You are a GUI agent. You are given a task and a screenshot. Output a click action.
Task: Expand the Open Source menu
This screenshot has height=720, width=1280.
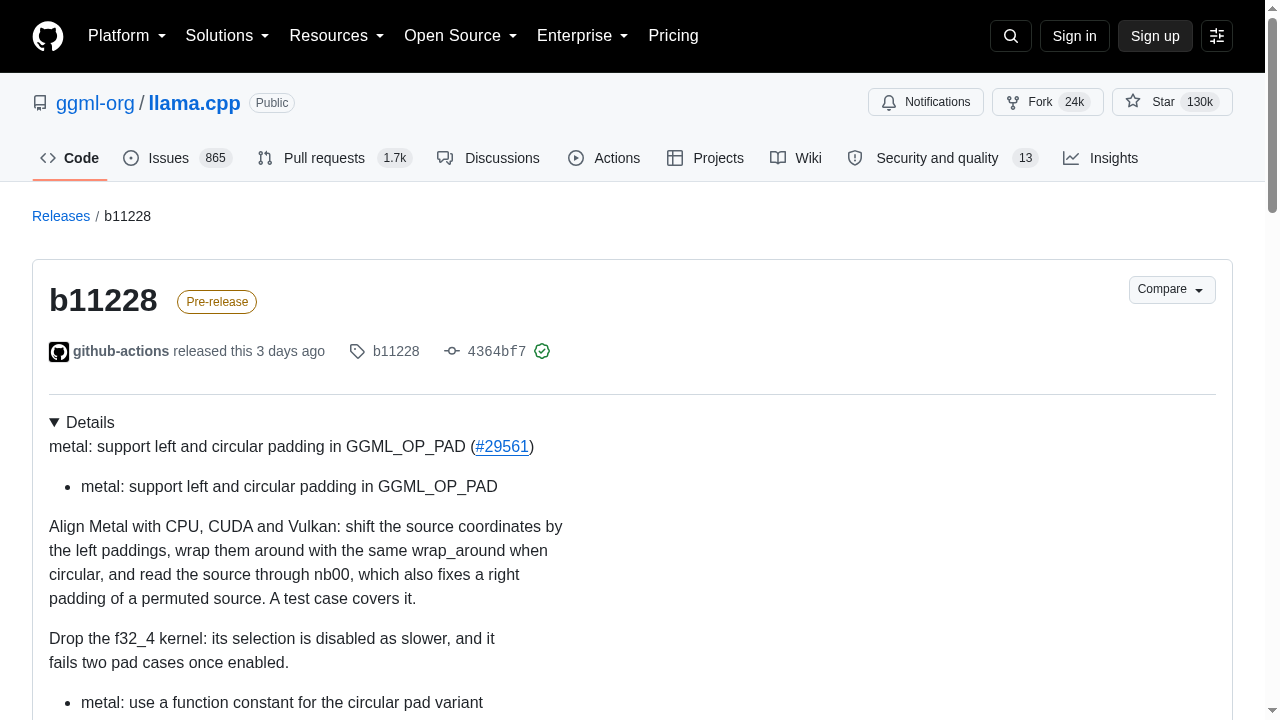[x=461, y=36]
